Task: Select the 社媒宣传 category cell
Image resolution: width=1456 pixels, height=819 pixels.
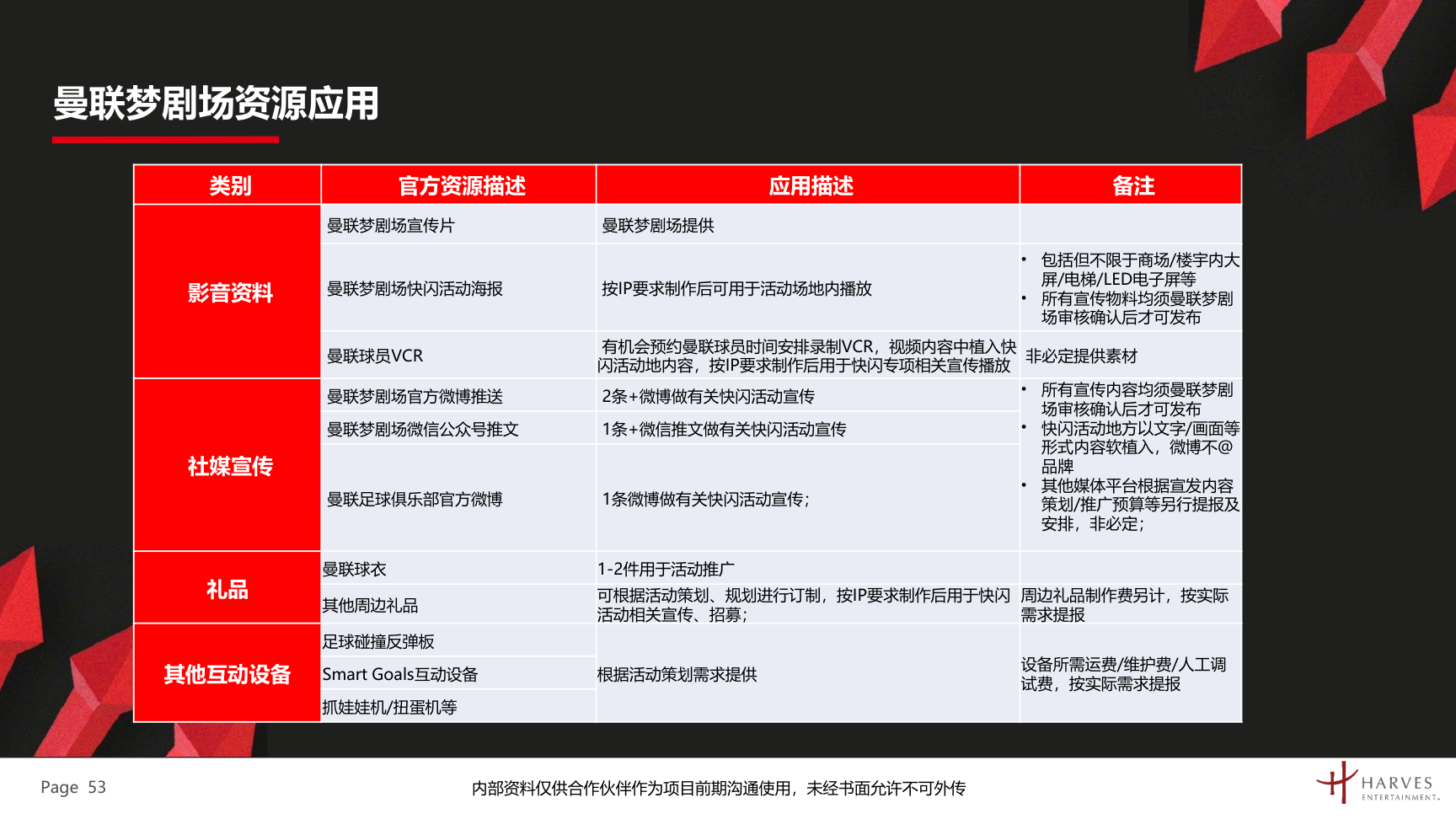Action: 227,465
